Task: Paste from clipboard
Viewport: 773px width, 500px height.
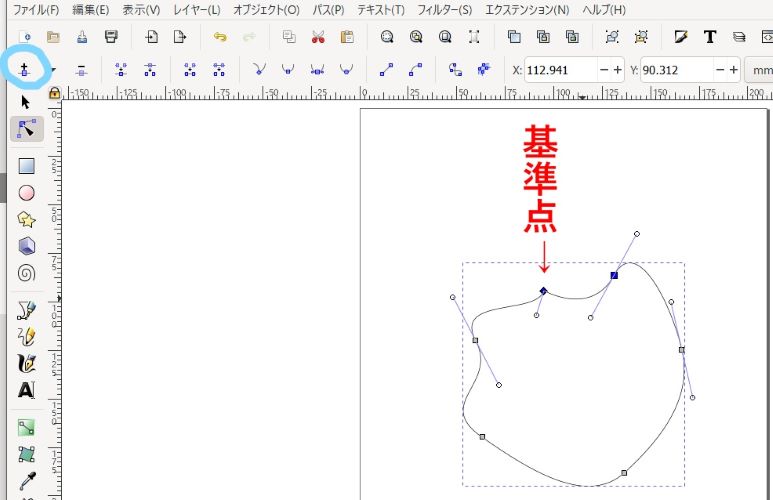Action: tap(348, 36)
